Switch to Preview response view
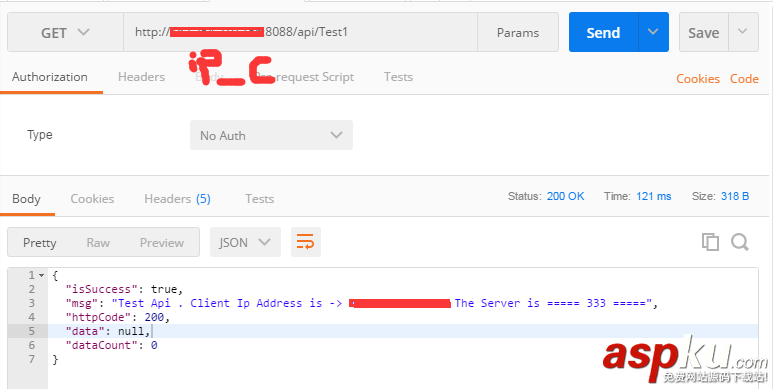Image resolution: width=773 pixels, height=389 pixels. click(x=162, y=243)
